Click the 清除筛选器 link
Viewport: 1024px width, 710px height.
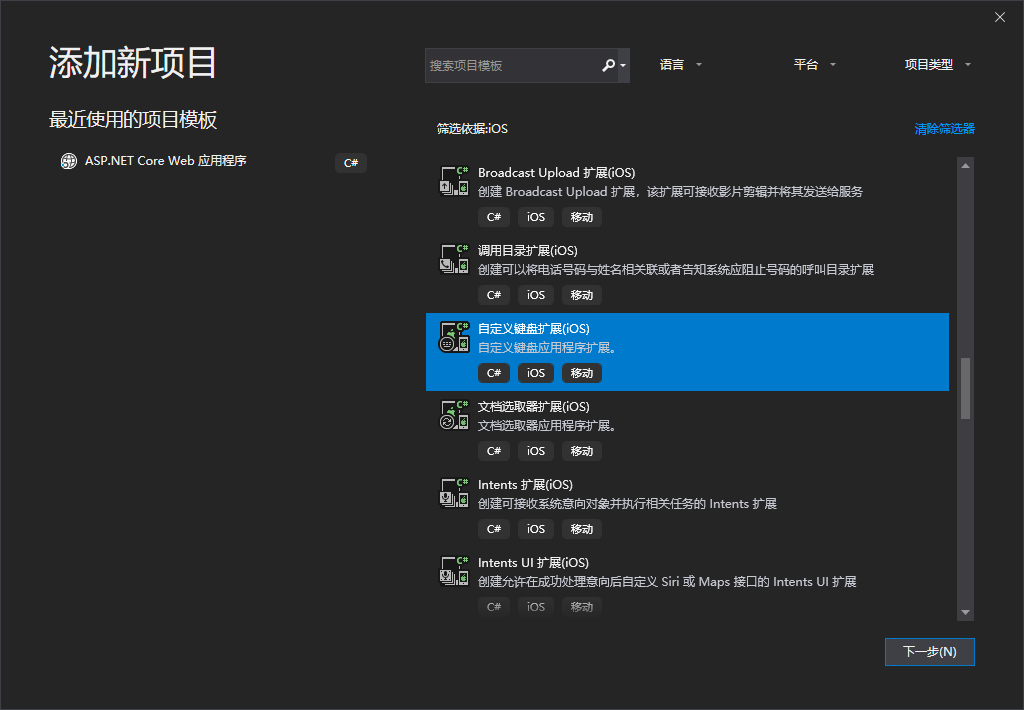coord(944,128)
